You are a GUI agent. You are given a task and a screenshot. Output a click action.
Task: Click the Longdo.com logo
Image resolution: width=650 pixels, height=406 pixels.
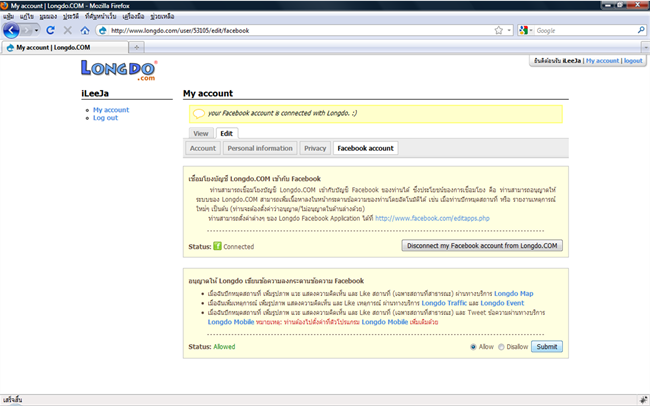pos(119,70)
